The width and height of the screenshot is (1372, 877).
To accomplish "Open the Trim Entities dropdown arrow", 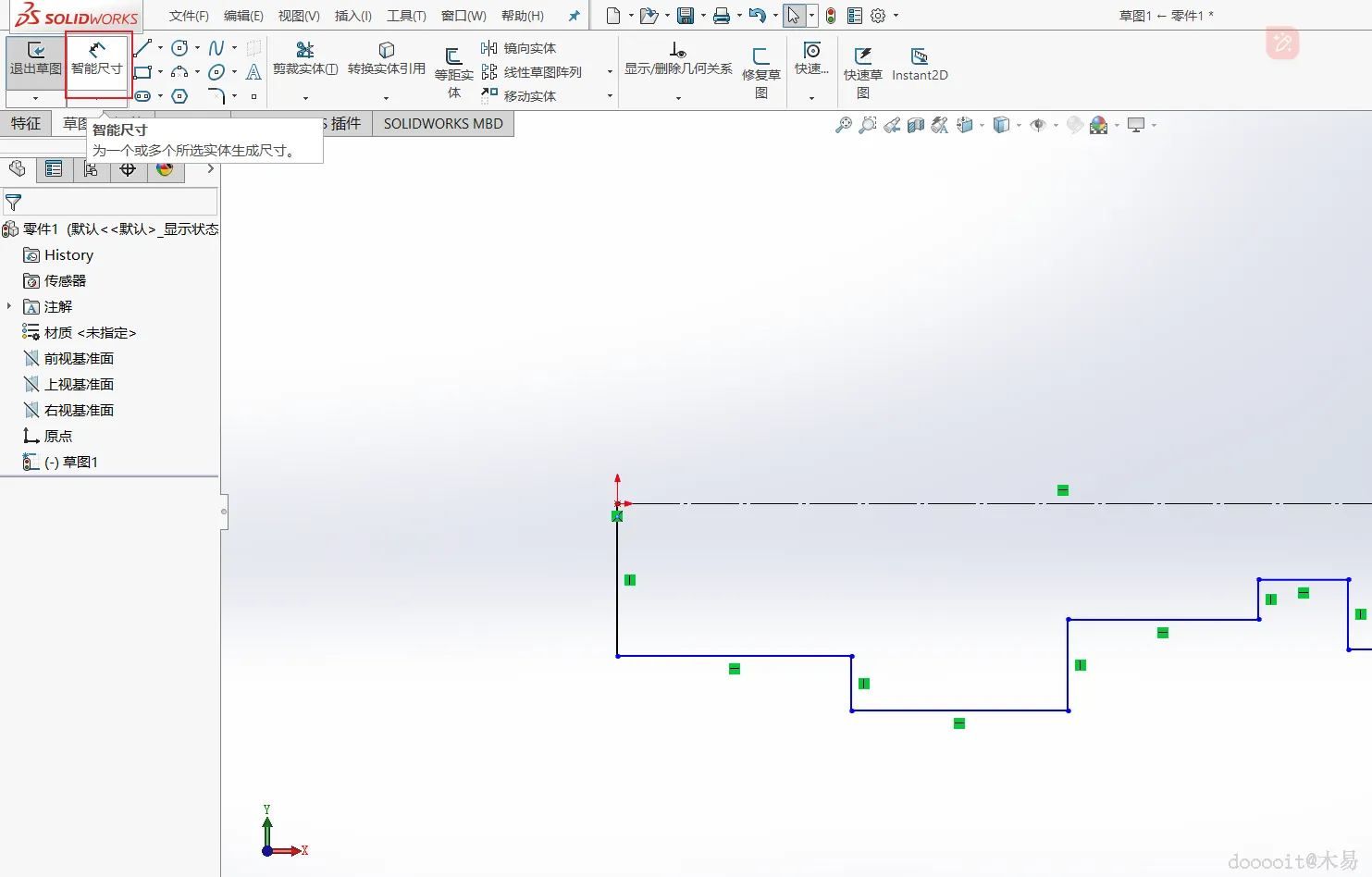I will tap(305, 98).
